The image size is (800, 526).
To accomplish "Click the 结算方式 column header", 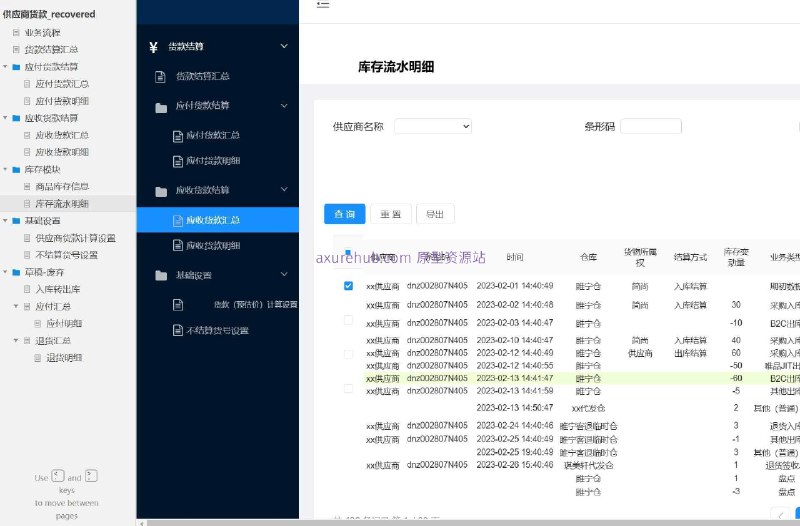I will pyautogui.click(x=690, y=257).
